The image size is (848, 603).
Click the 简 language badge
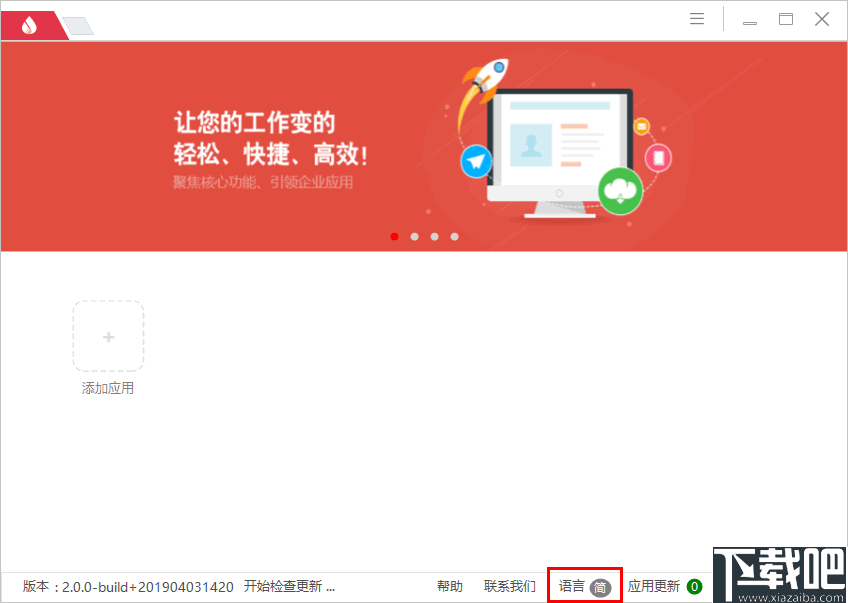click(600, 586)
